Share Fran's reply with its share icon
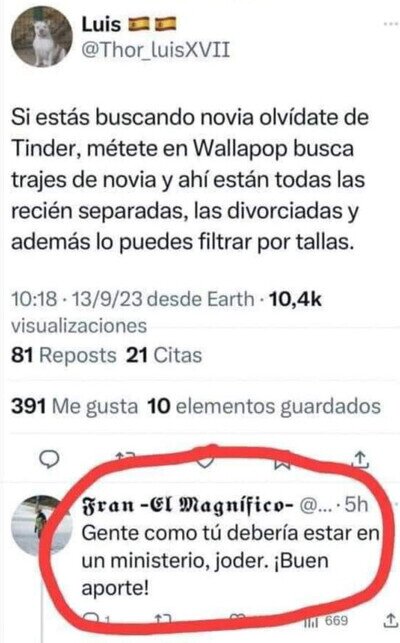This screenshot has height=643, width=400. pos(390,620)
